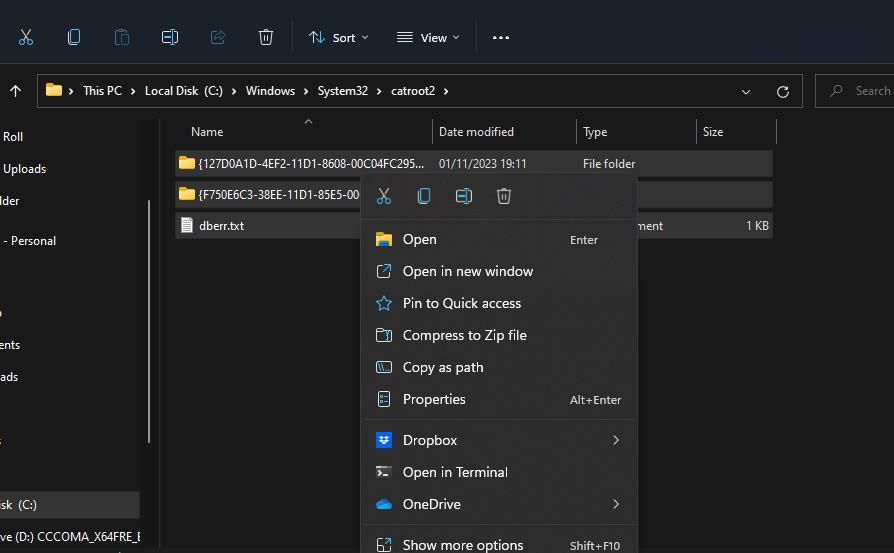This screenshot has height=553, width=894.
Task: Refresh the catroot2 folder view
Action: 783,91
